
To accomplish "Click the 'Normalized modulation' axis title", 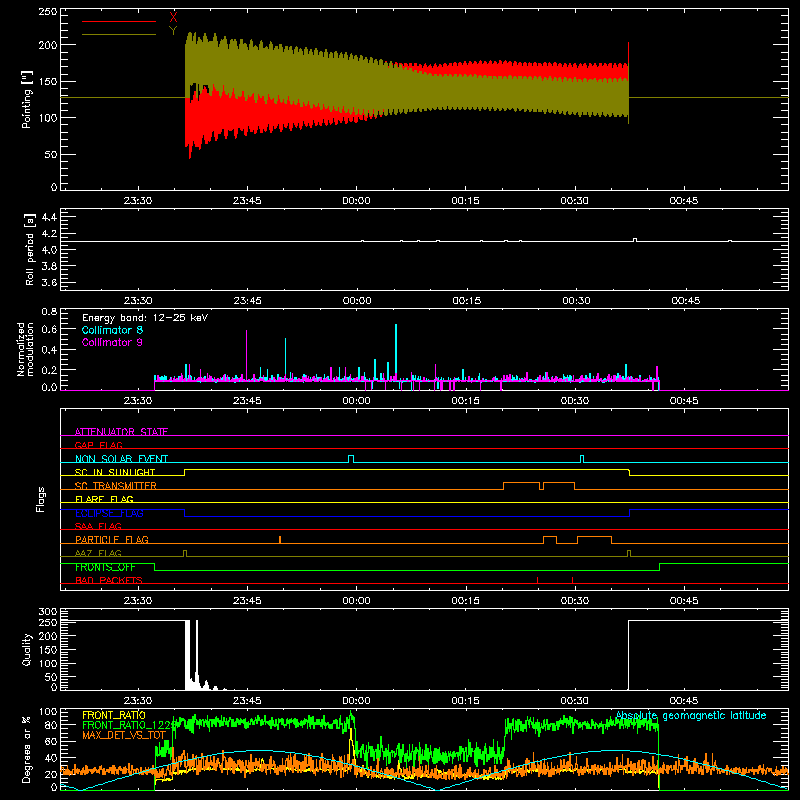I will (25, 349).
